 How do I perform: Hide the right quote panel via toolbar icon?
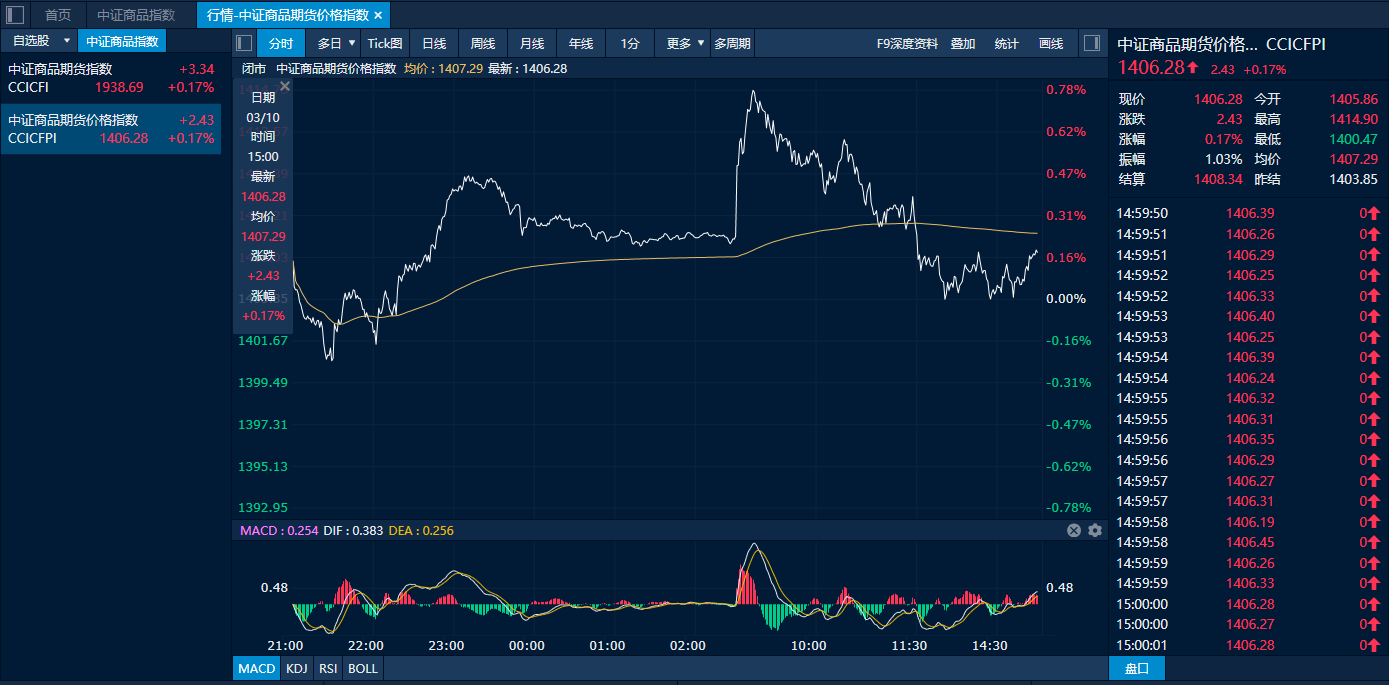coord(1091,43)
